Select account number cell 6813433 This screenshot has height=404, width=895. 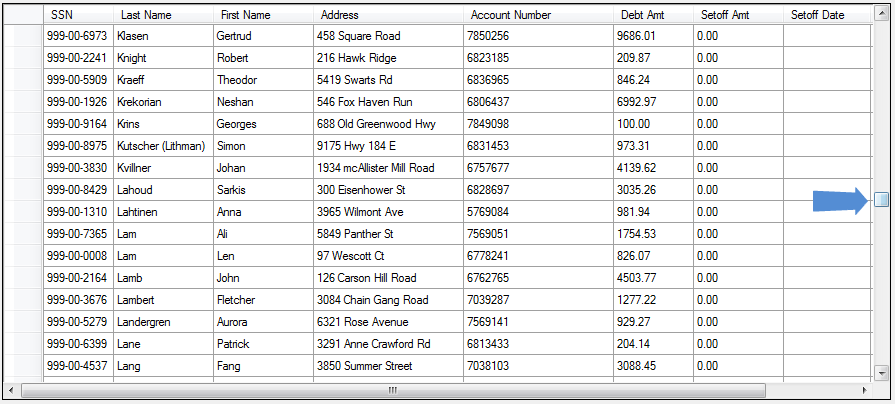(x=538, y=344)
